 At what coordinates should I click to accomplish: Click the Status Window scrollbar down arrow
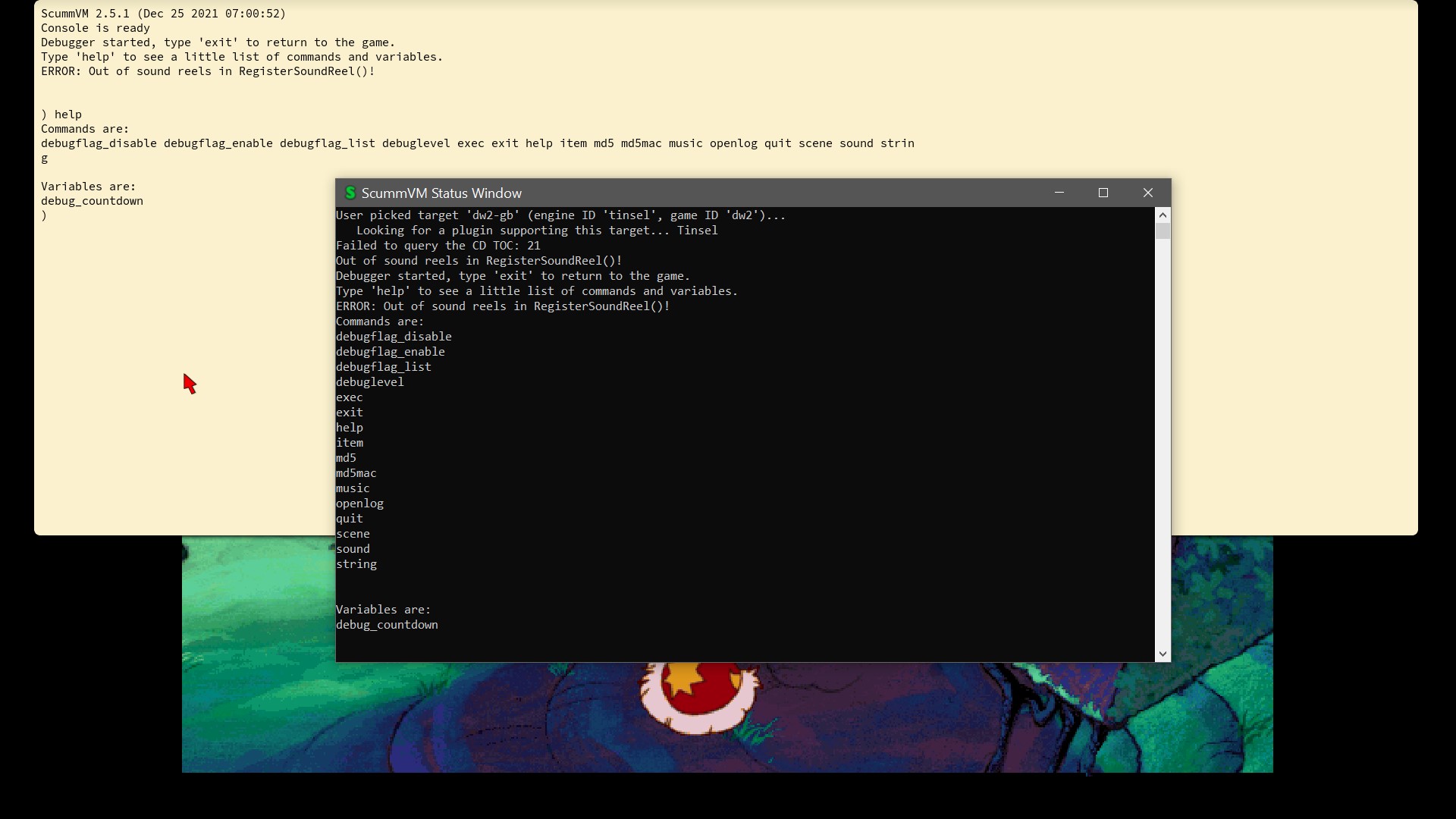pyautogui.click(x=1163, y=654)
